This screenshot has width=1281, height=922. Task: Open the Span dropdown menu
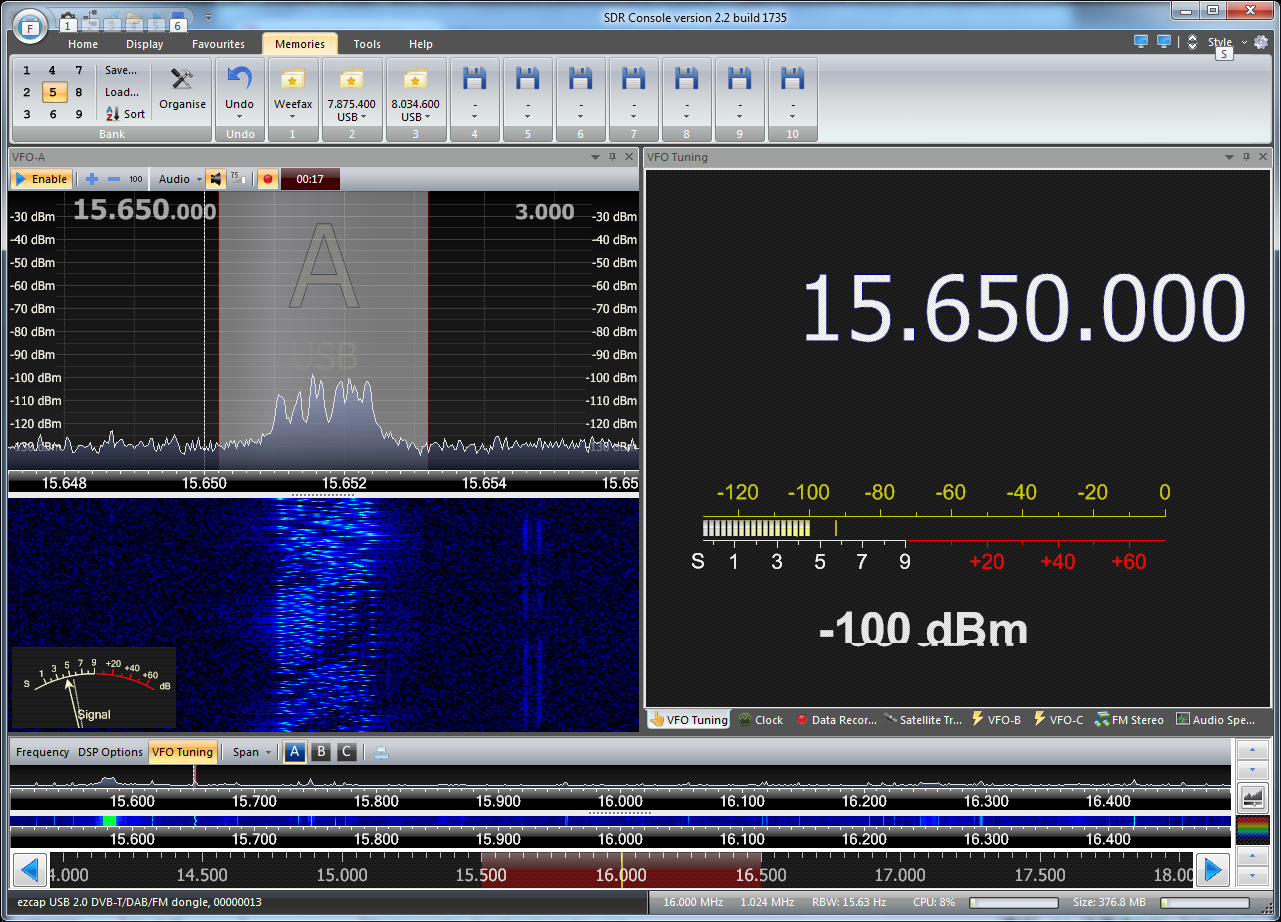251,752
